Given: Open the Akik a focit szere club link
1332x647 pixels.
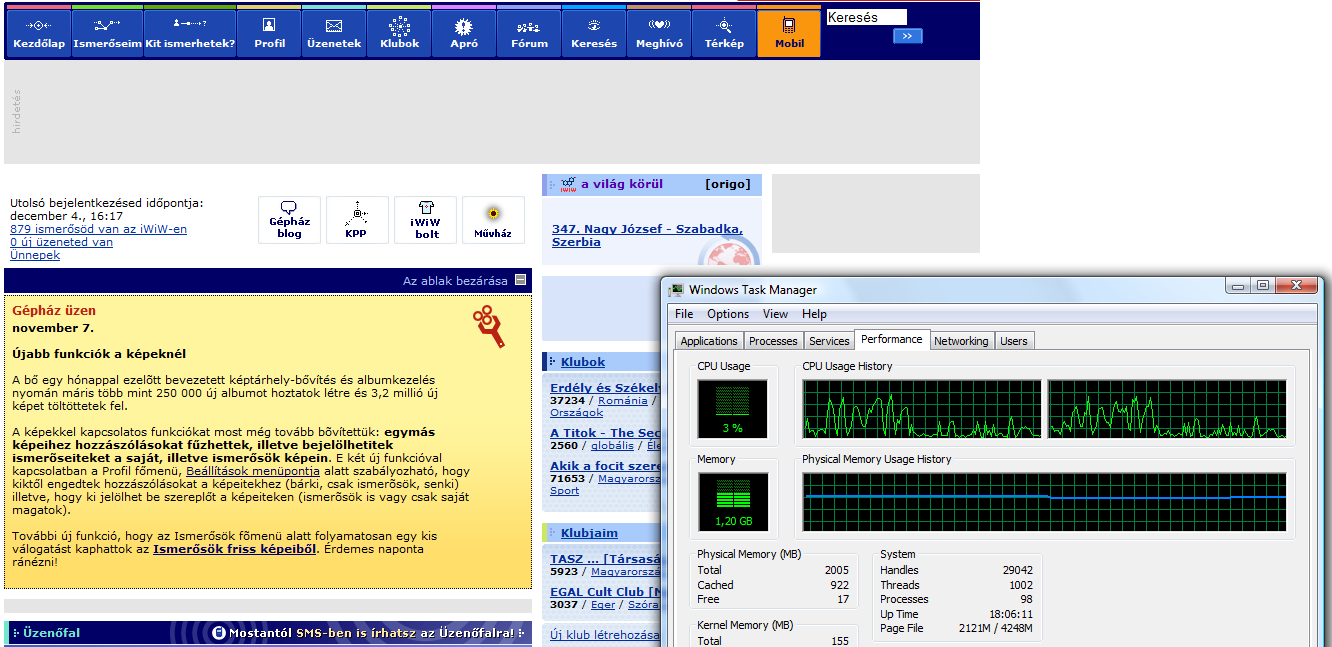Looking at the screenshot, I should [606, 465].
